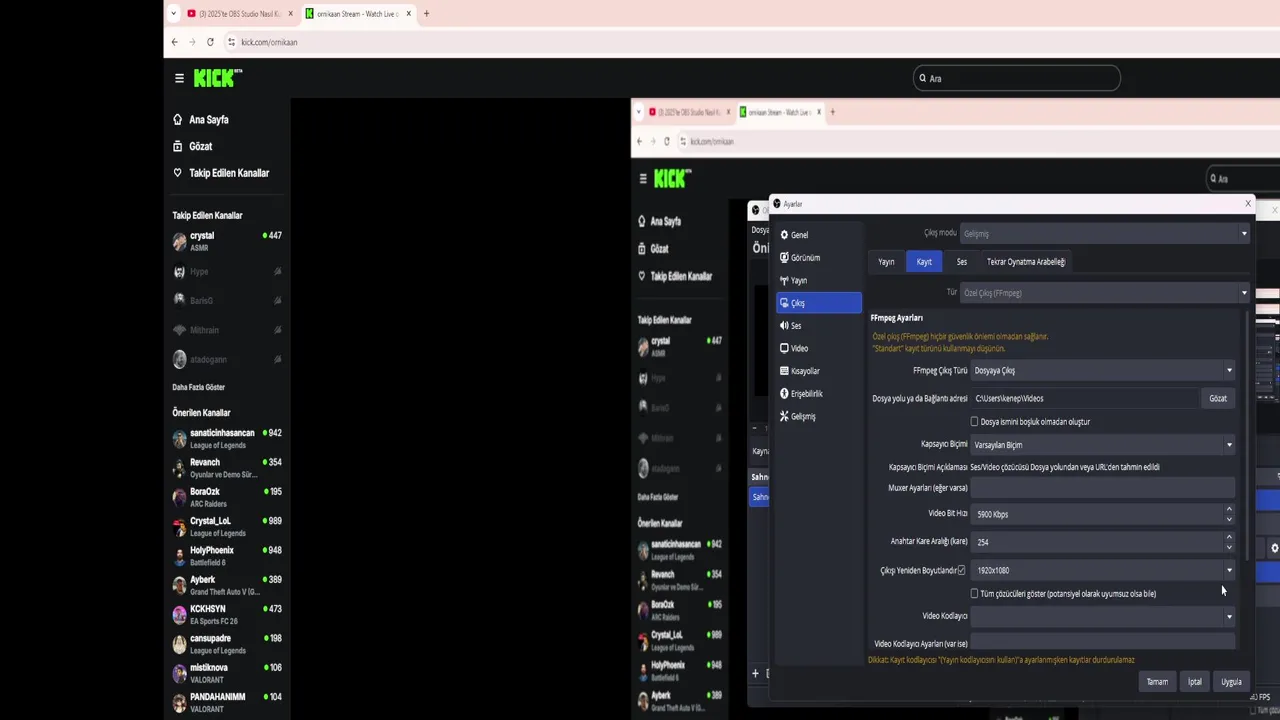Click the outer green KICK logo
1280x720 pixels.
click(x=217, y=78)
